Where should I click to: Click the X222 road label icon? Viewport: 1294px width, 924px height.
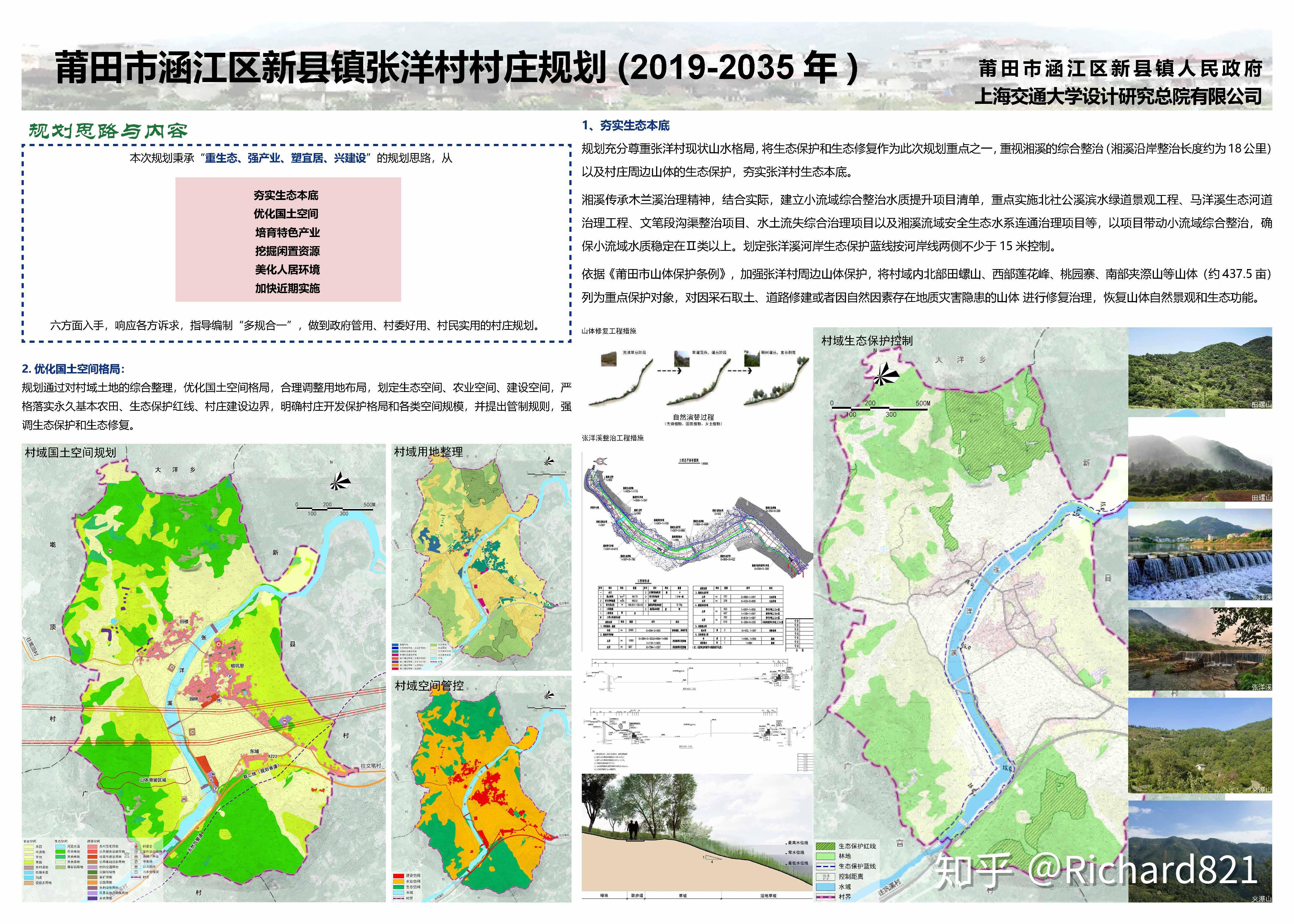coord(272,757)
